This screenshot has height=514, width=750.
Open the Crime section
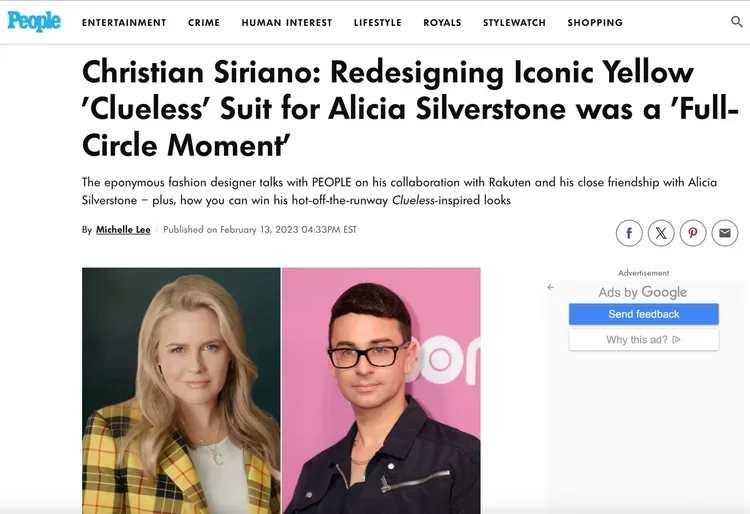click(204, 22)
